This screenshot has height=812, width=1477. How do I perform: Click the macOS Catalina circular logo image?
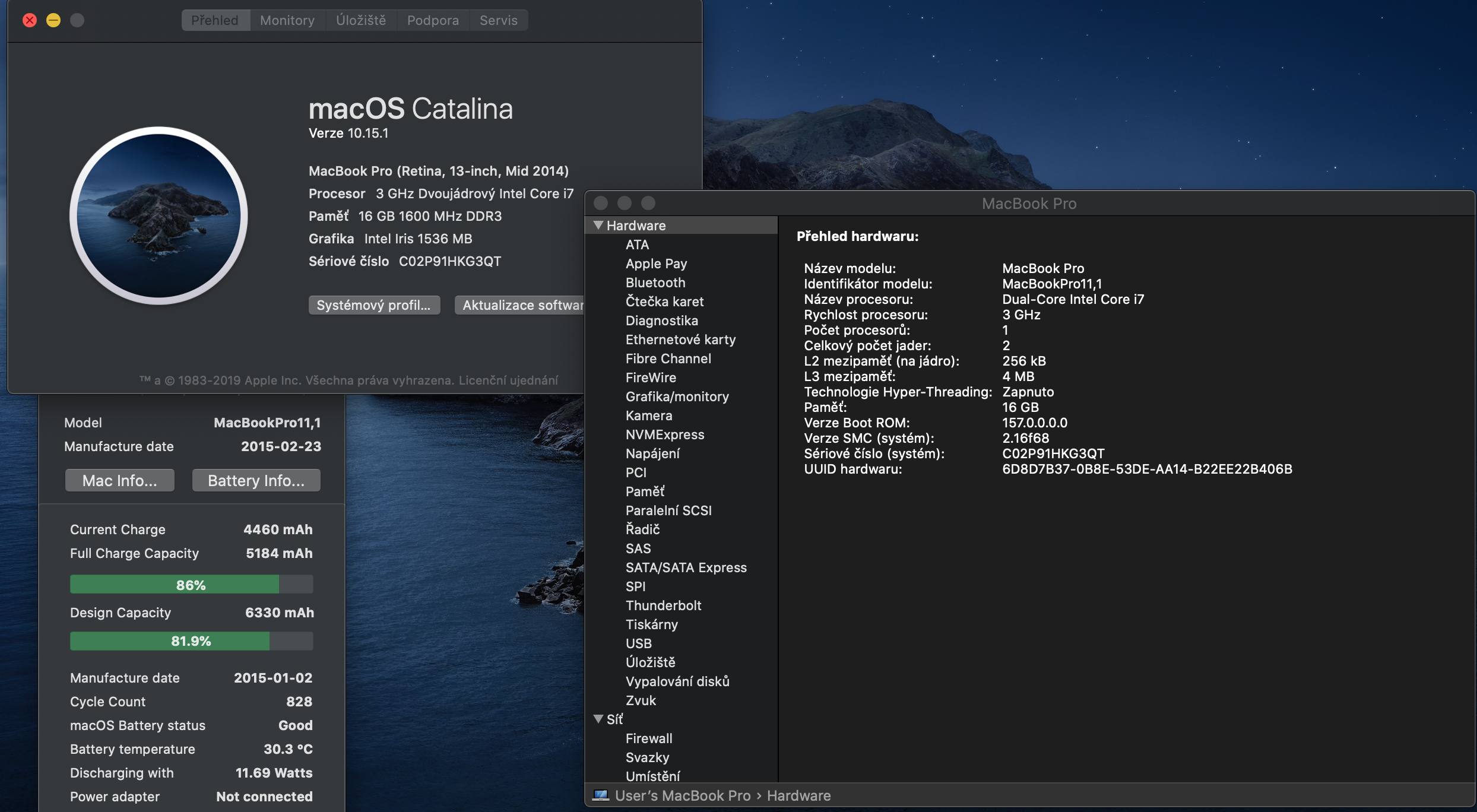[159, 215]
